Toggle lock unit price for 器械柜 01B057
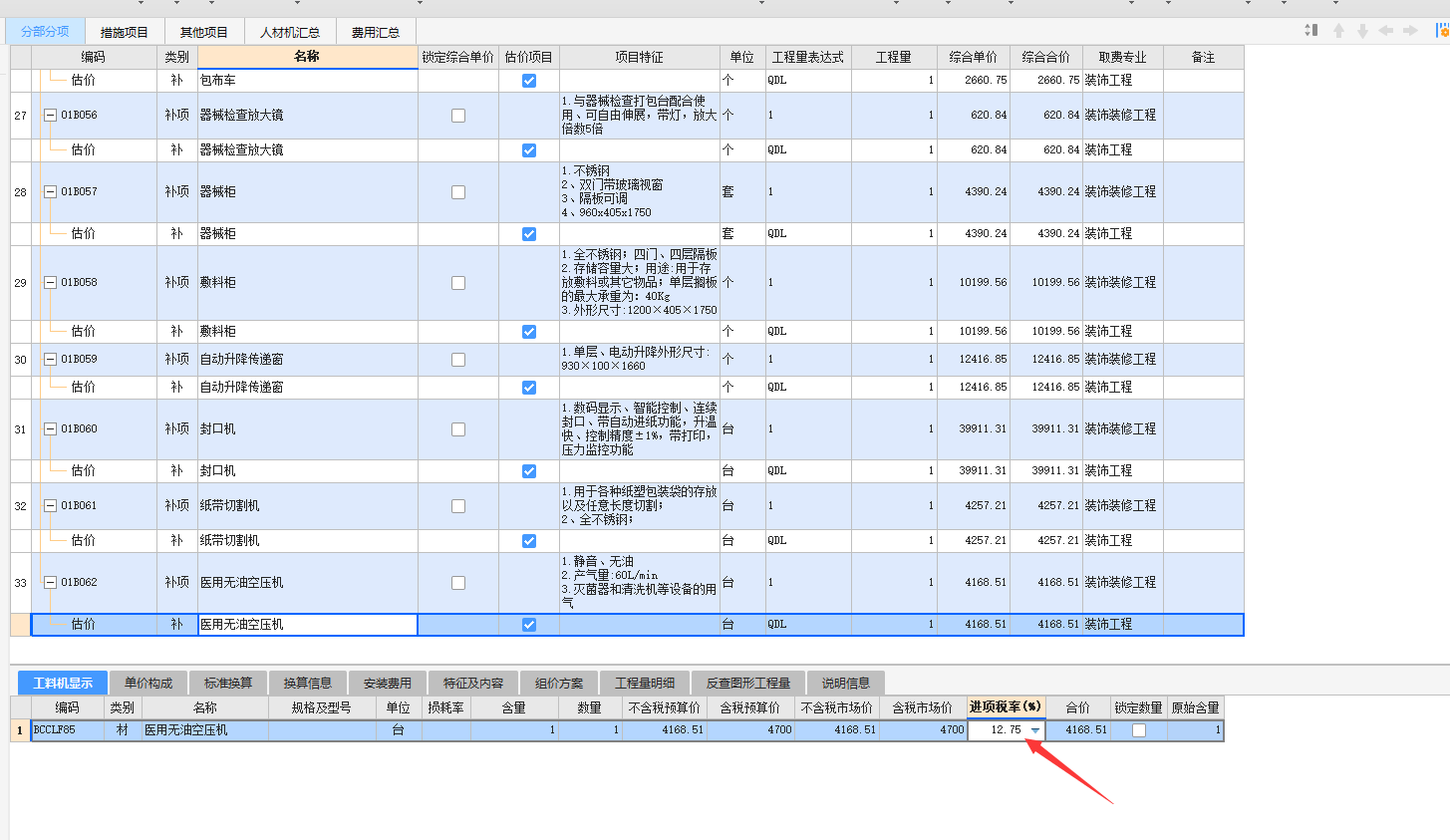The height and width of the screenshot is (840, 1450). (458, 192)
